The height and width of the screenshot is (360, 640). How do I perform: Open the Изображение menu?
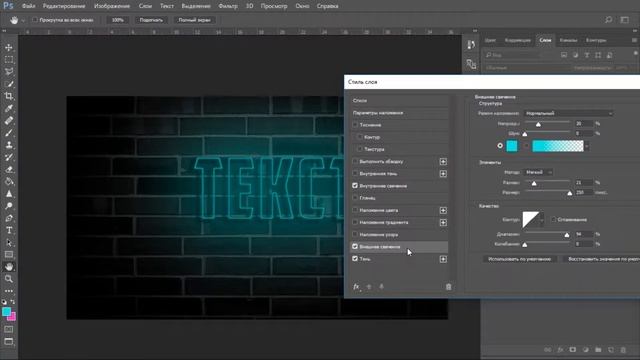(x=112, y=6)
